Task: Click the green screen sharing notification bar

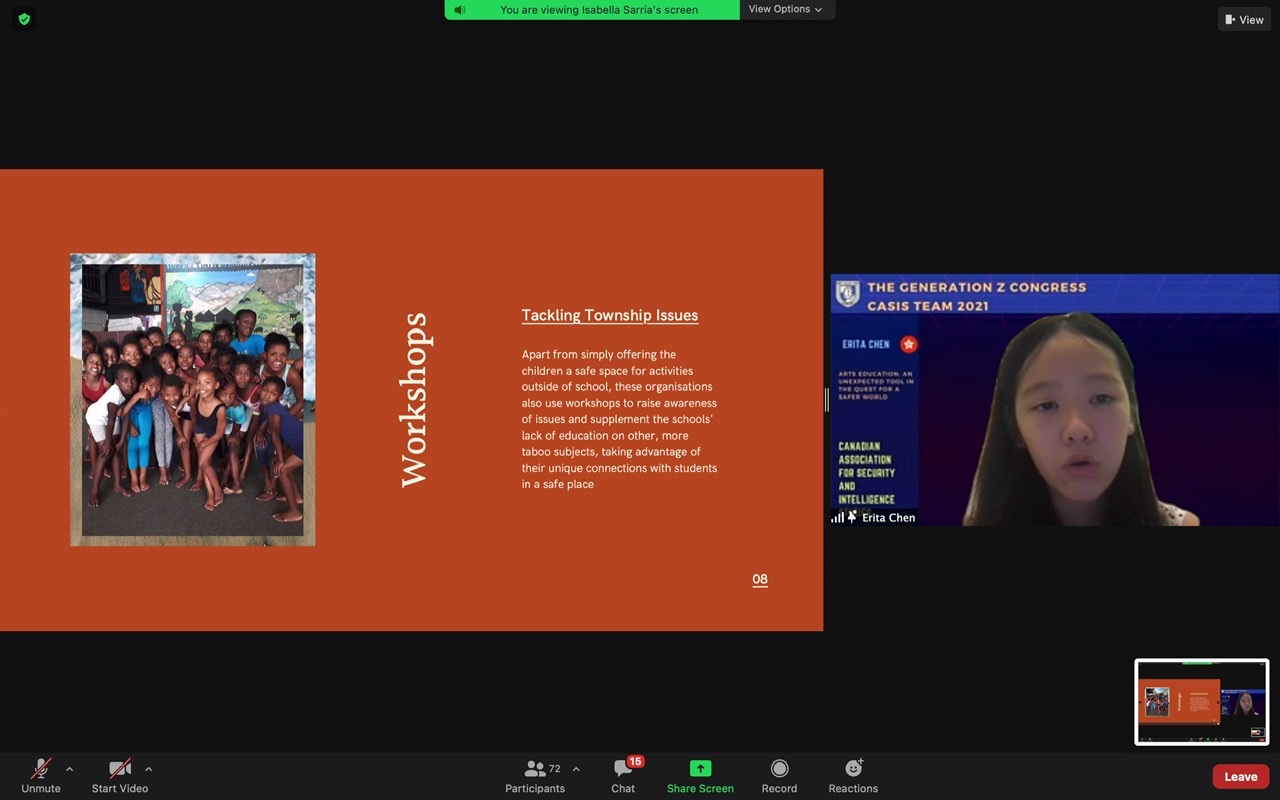Action: [599, 10]
